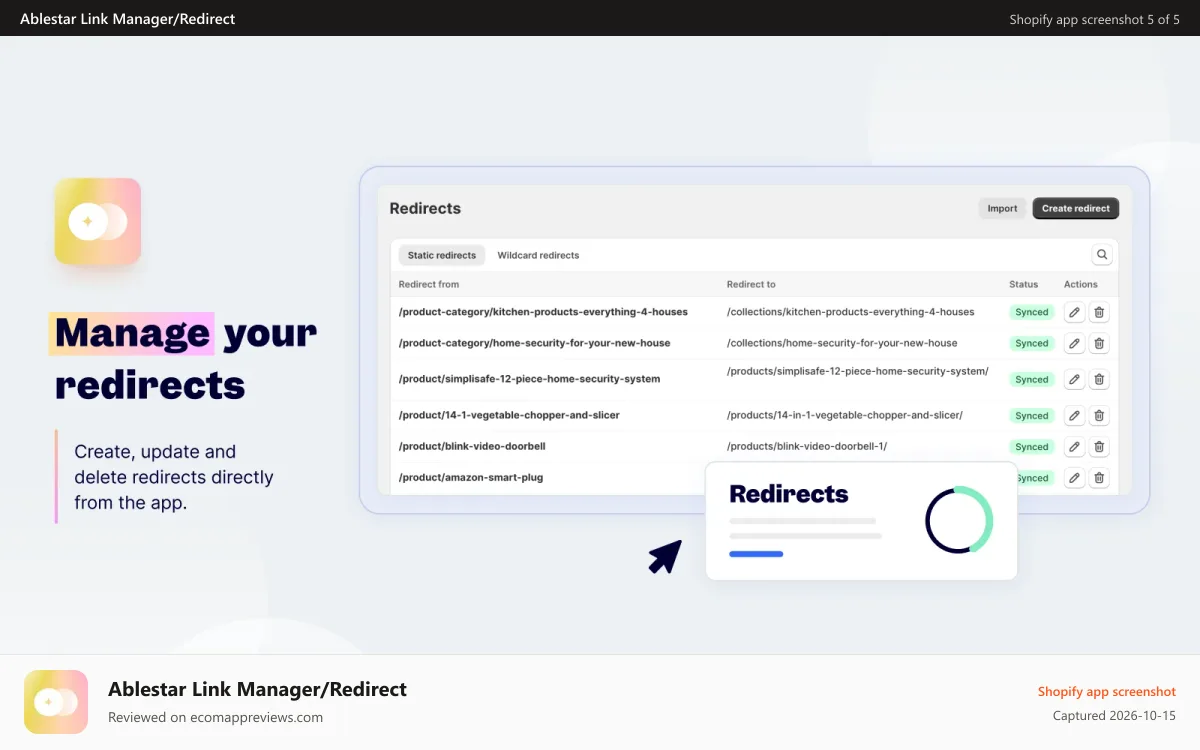
Task: Click the orange Shopify app screenshot label
Action: 1107,691
